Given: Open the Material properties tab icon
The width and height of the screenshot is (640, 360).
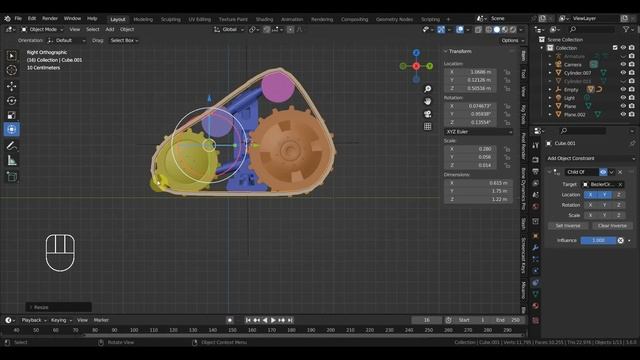Looking at the screenshot, I should tap(536, 306).
